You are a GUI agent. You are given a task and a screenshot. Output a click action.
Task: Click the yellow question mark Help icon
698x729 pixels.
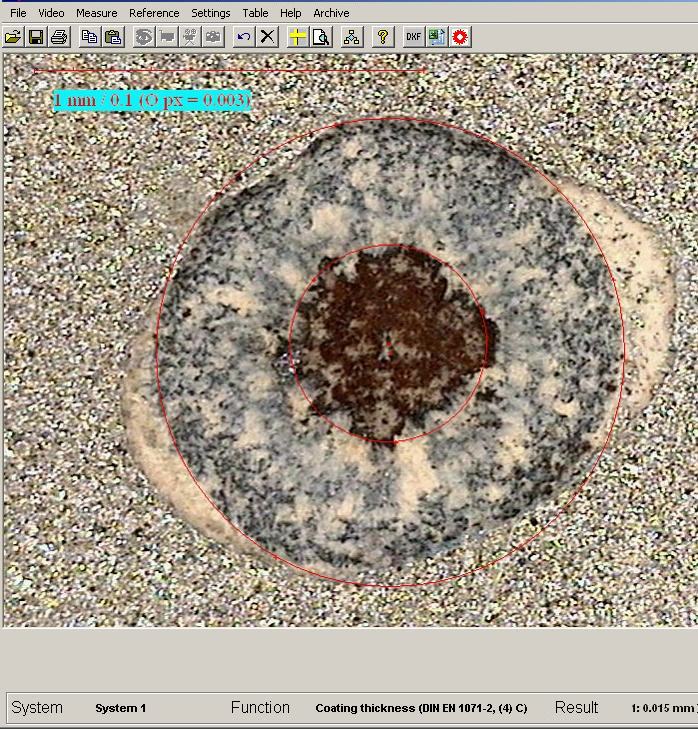coord(382,37)
